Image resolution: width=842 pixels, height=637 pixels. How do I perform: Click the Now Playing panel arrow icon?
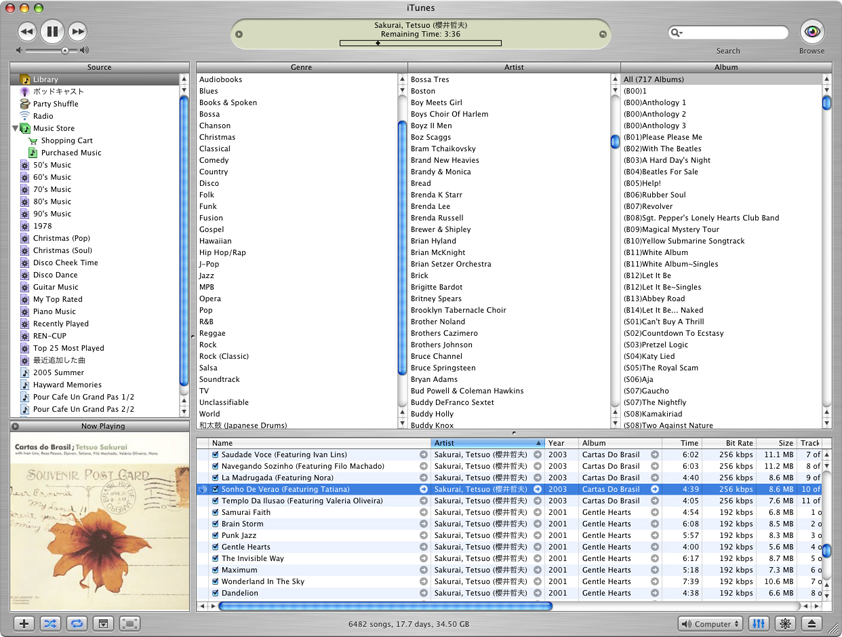coord(16,426)
